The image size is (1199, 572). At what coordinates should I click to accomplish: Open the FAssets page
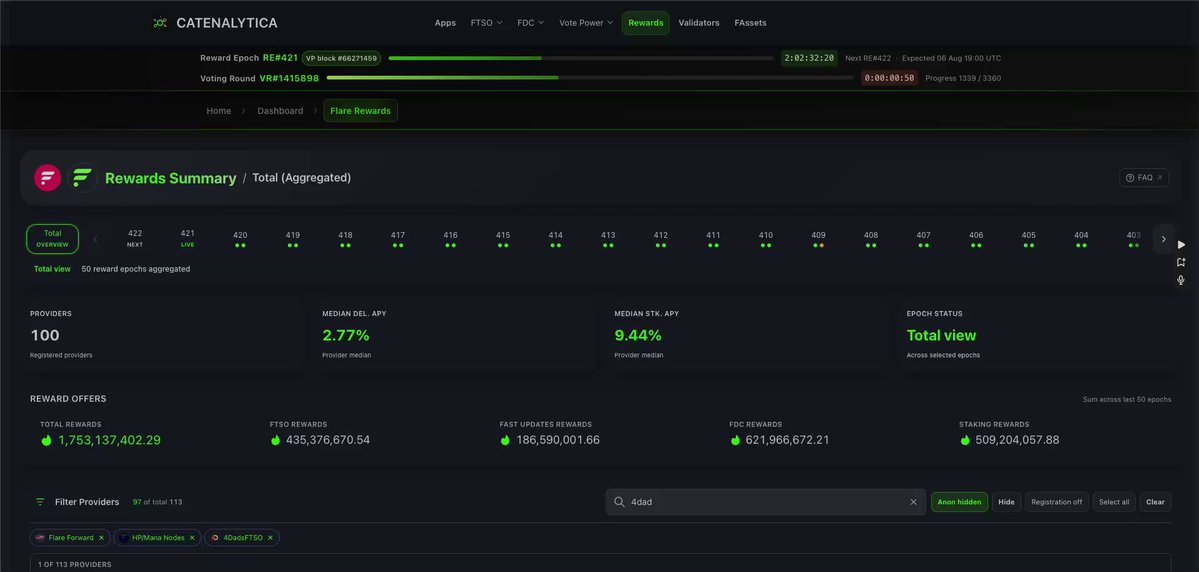pos(750,23)
